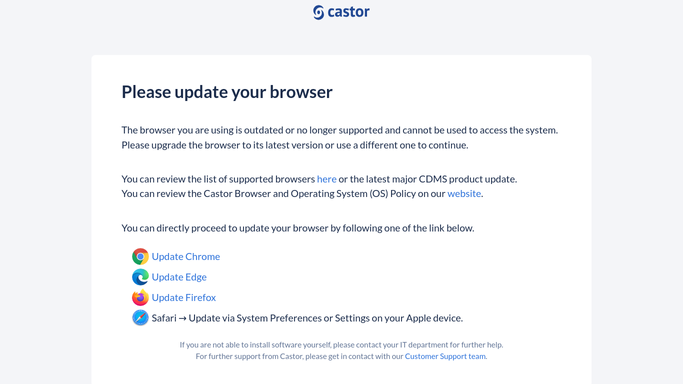This screenshot has height=384, width=683.
Task: Click the 'castor' wordmark at the top
Action: tap(348, 12)
